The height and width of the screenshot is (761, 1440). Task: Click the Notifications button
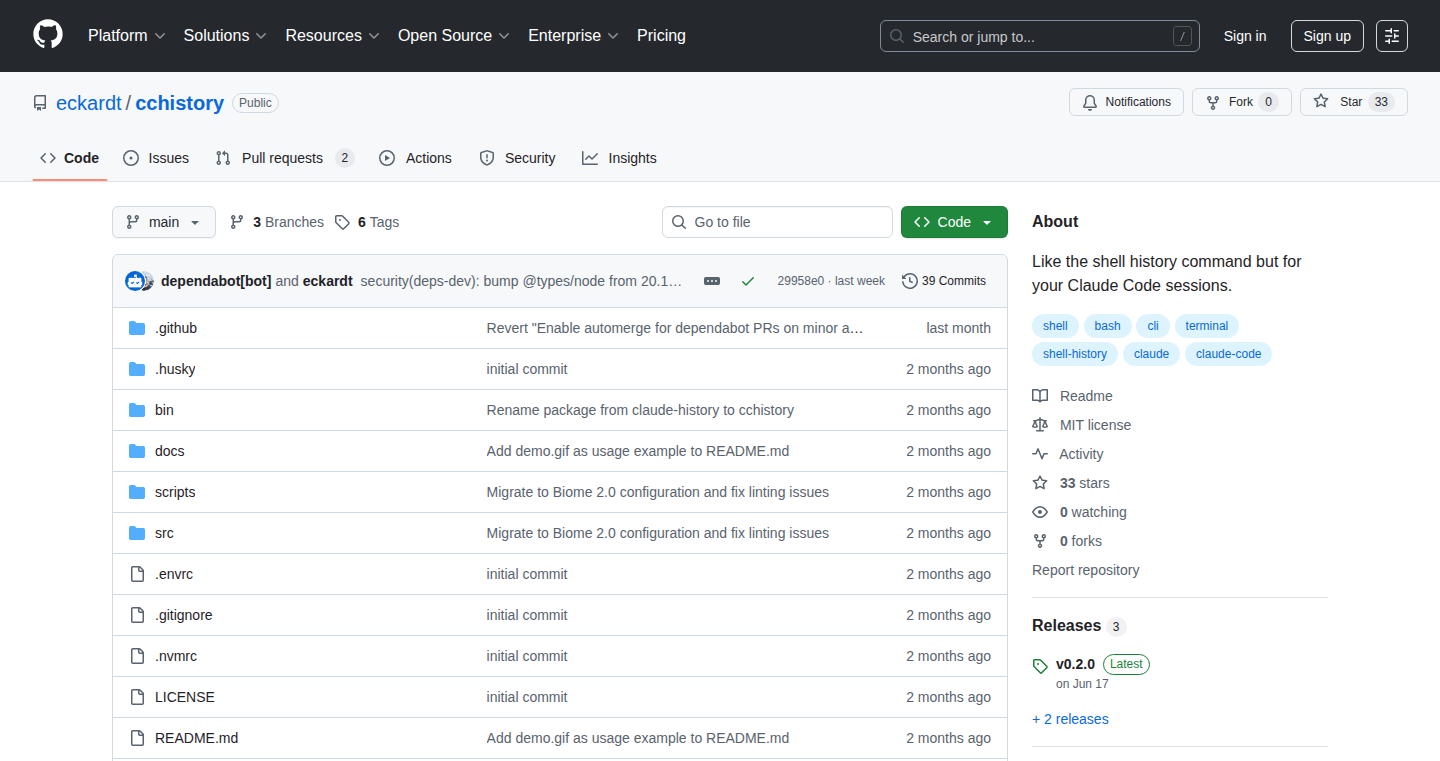click(x=1127, y=102)
